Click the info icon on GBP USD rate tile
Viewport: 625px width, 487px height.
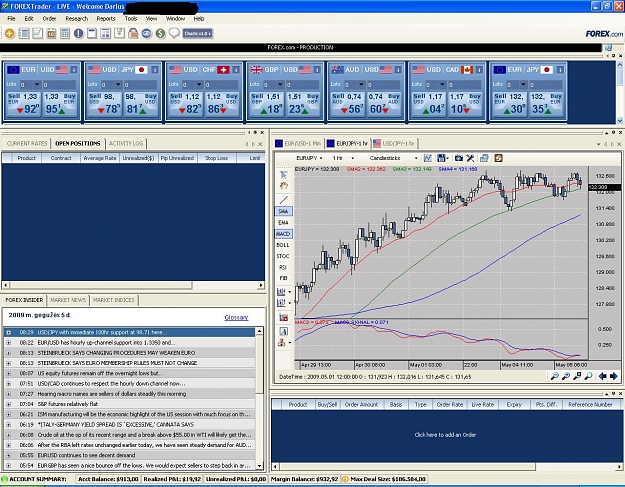click(317, 70)
